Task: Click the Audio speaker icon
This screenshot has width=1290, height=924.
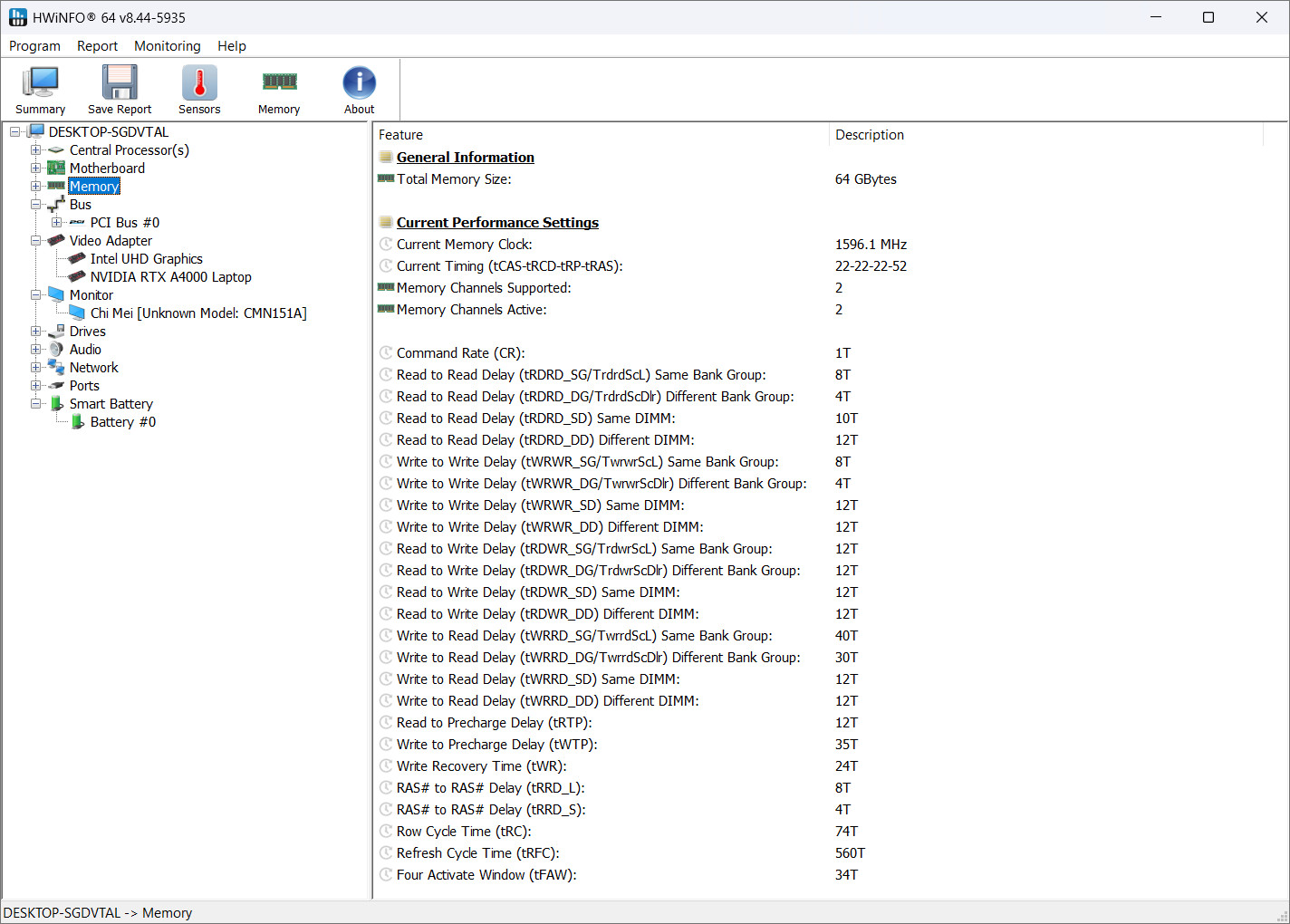Action: [x=56, y=350]
